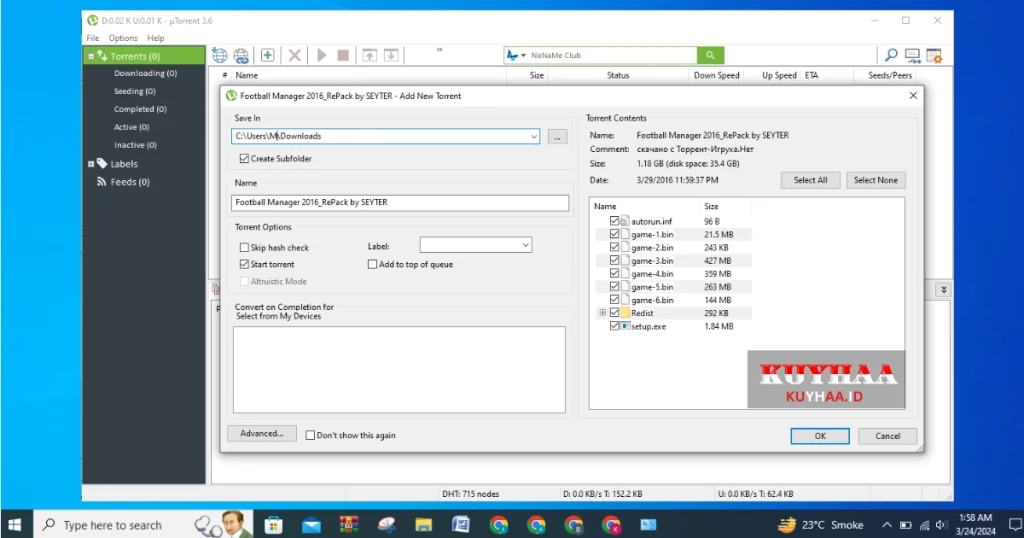
Task: Click Select None button
Action: [875, 180]
